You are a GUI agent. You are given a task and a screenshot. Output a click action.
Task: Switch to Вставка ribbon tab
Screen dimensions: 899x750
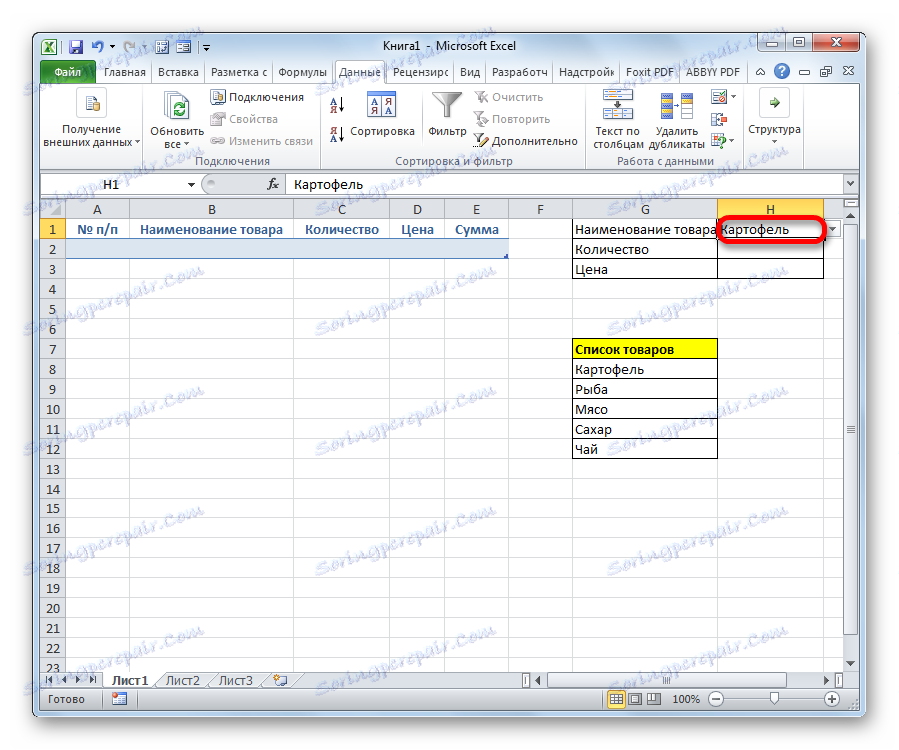tap(178, 72)
